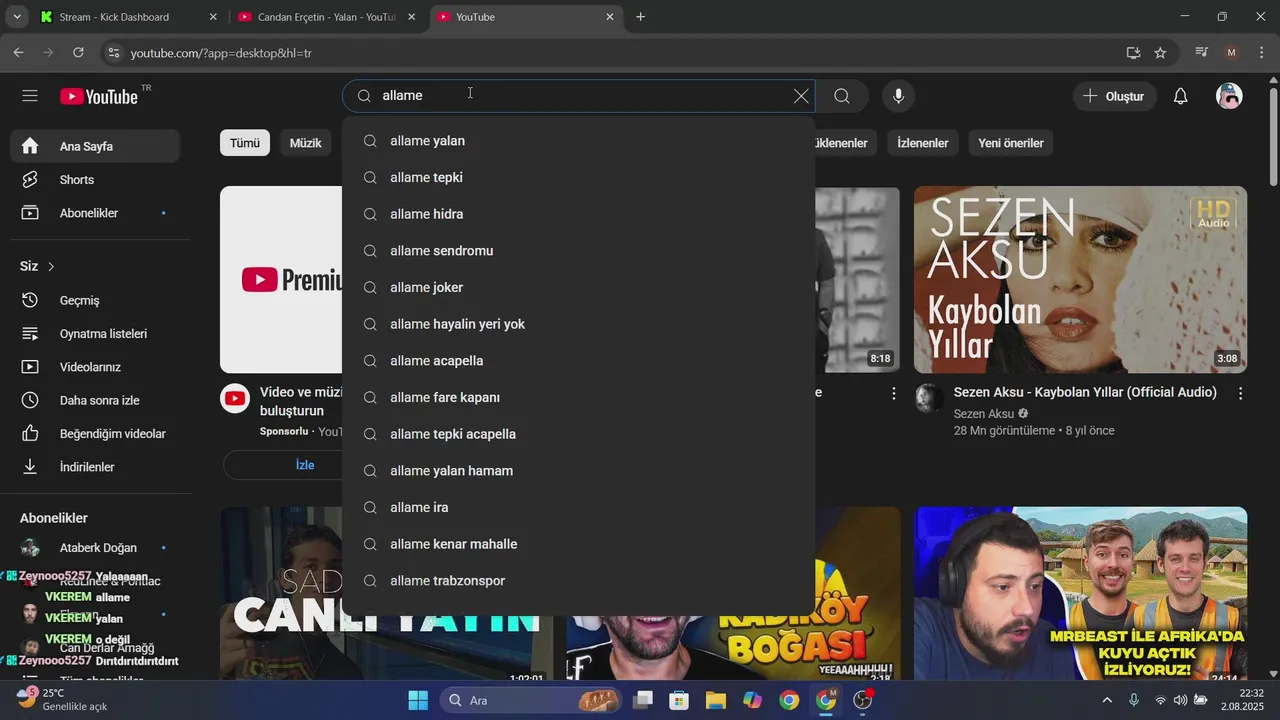
Task: Go back to the previous page
Action: click(18, 53)
